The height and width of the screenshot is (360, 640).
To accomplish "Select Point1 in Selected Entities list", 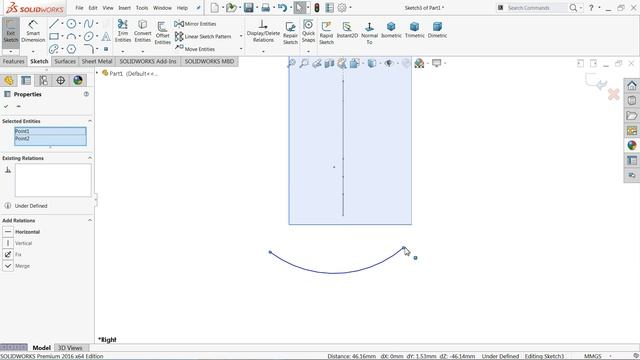I will pos(50,131).
